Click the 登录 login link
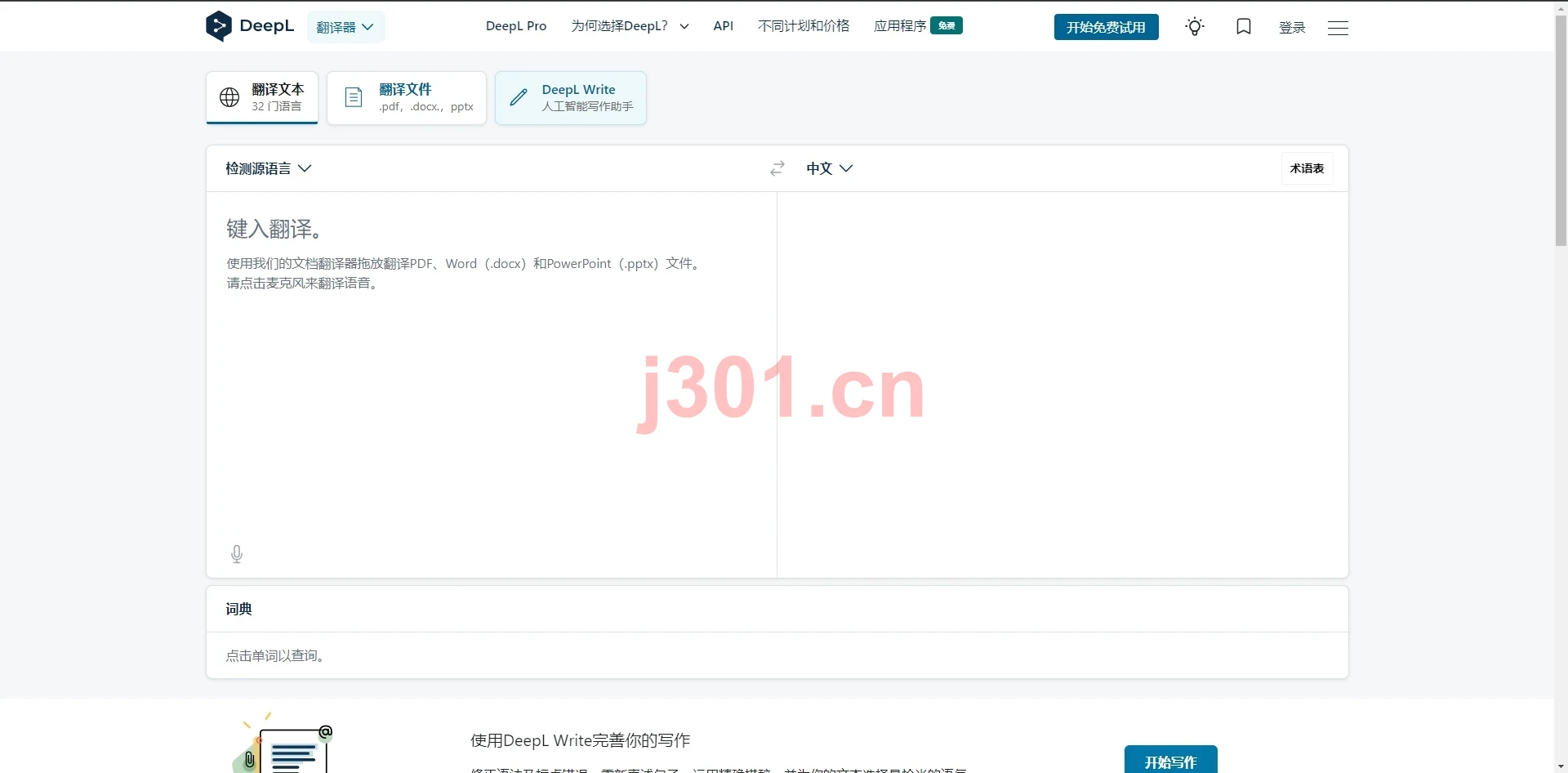The height and width of the screenshot is (773, 1568). pyautogui.click(x=1292, y=28)
